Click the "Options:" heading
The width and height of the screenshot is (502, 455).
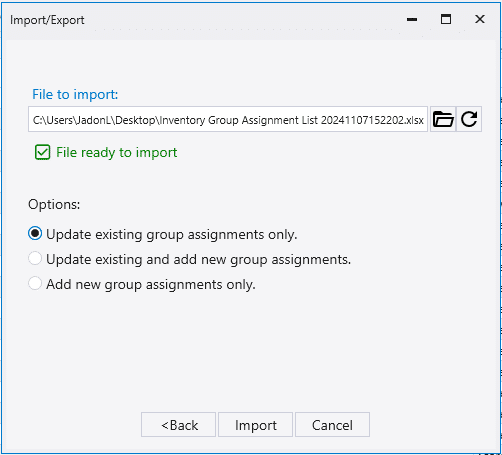coord(54,204)
